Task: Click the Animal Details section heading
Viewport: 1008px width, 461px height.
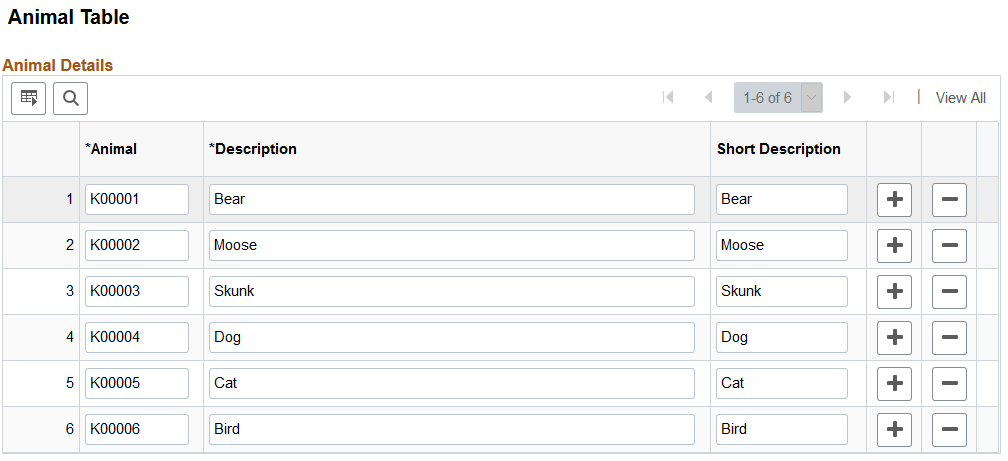Action: (x=58, y=65)
